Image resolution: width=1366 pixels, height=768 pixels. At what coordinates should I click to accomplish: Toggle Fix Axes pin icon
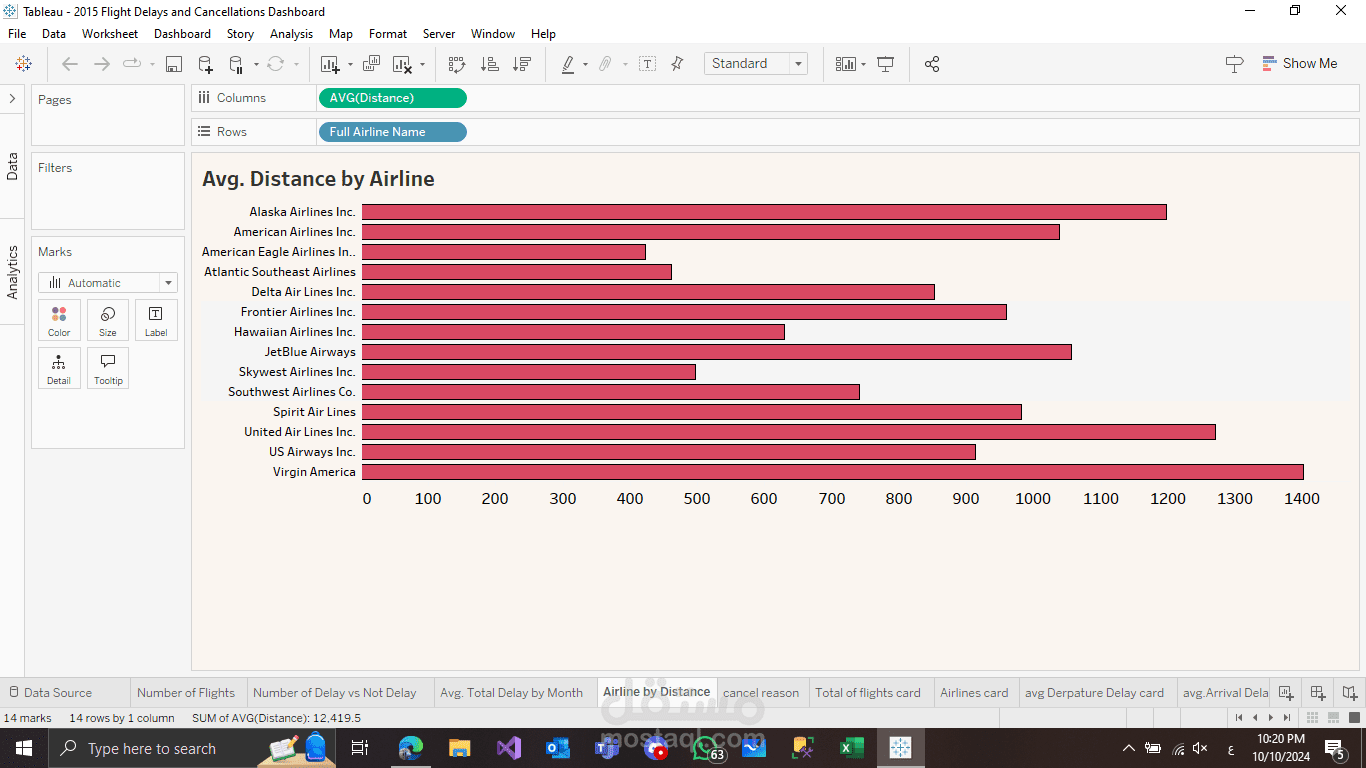coord(677,64)
